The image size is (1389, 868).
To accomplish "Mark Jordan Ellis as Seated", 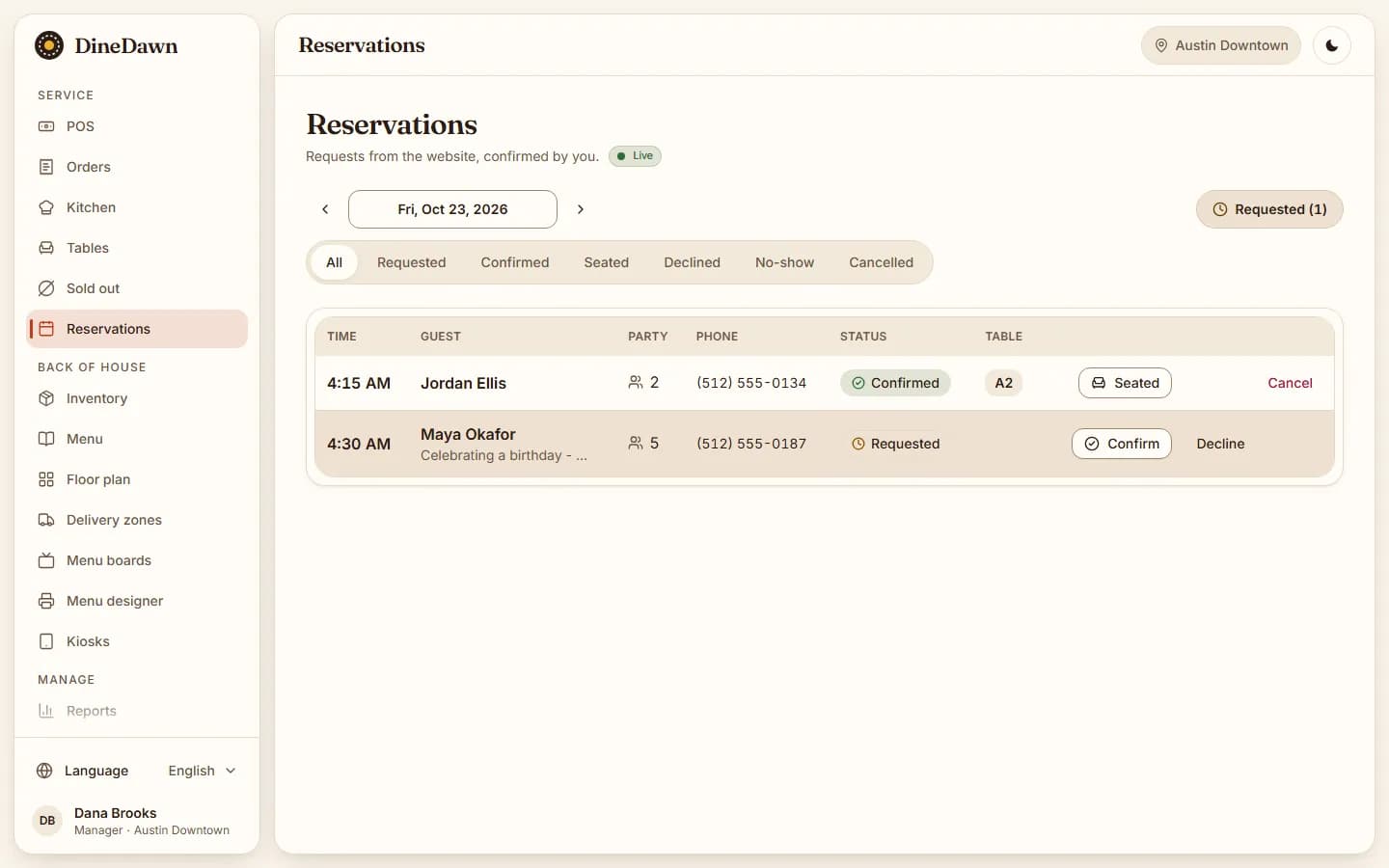I will pyautogui.click(x=1125, y=383).
